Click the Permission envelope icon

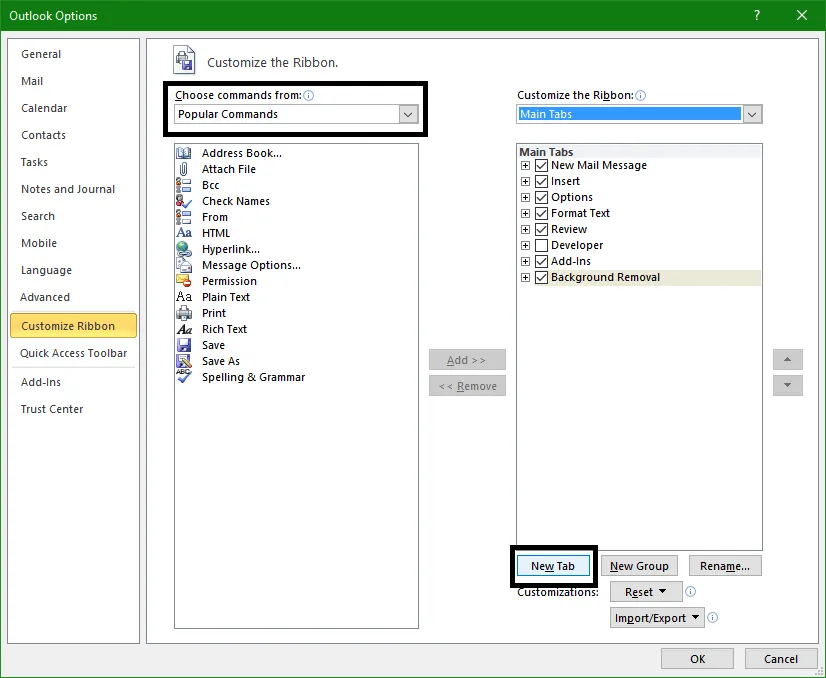[x=183, y=281]
